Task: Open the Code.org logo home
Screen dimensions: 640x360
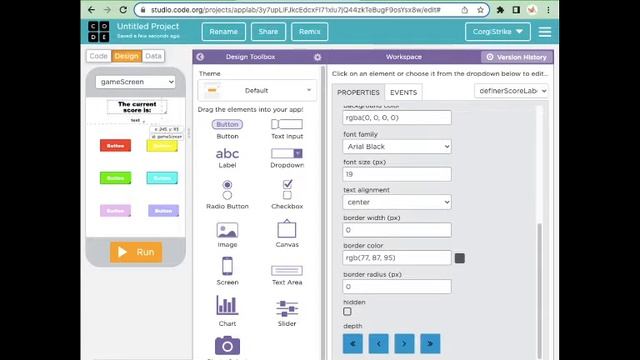Action: [98, 31]
